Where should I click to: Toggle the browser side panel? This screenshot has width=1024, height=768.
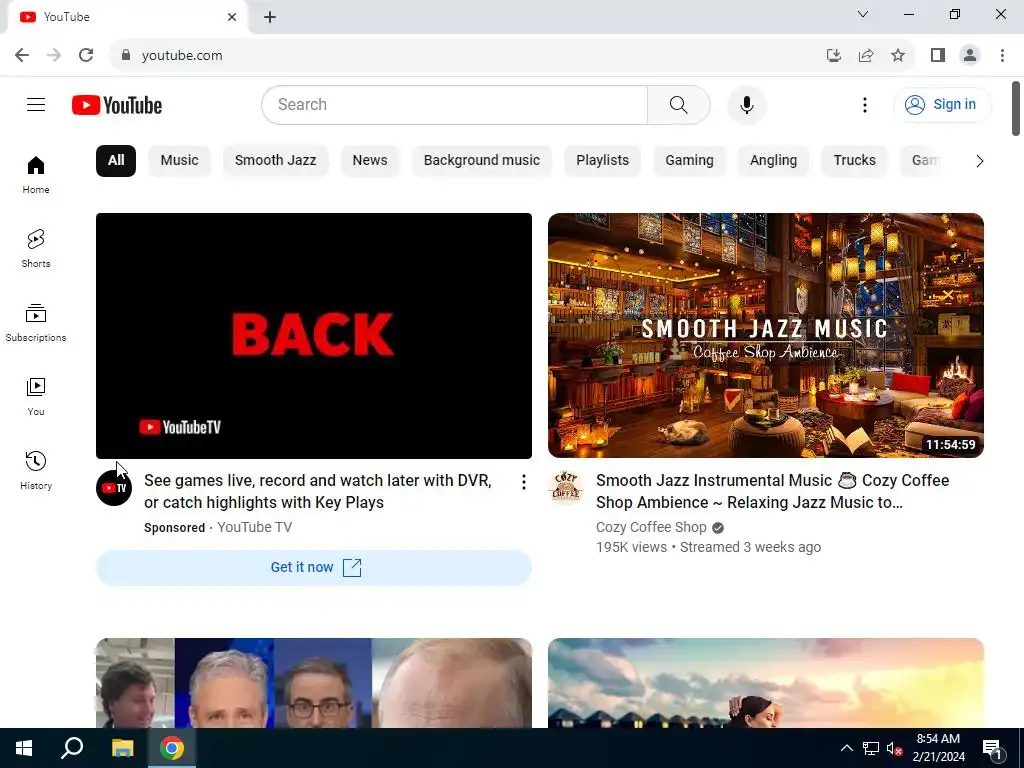(x=938, y=55)
